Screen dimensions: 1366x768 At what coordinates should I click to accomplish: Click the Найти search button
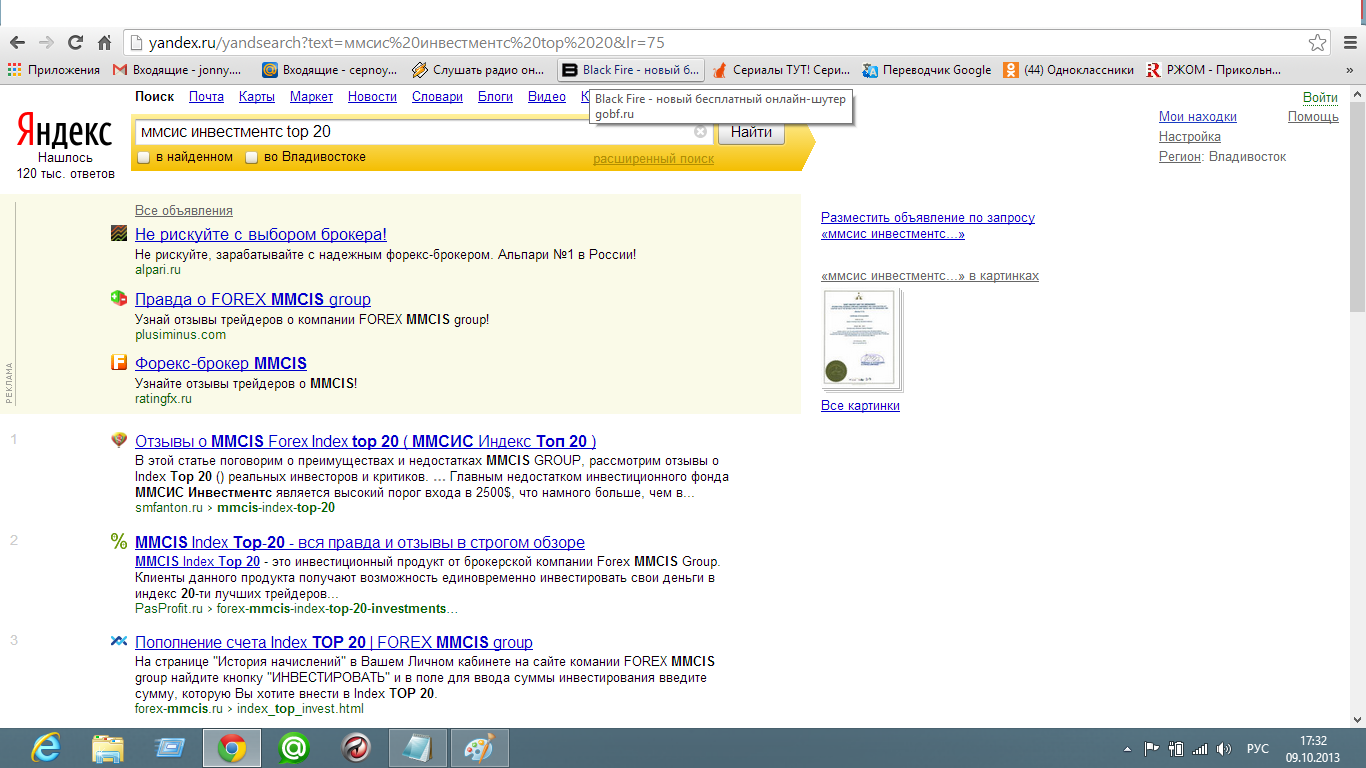coord(751,132)
